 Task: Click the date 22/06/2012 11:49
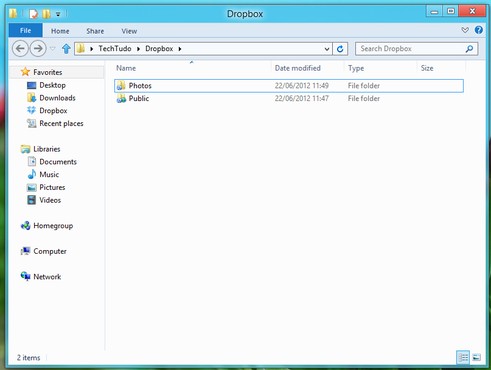point(302,86)
